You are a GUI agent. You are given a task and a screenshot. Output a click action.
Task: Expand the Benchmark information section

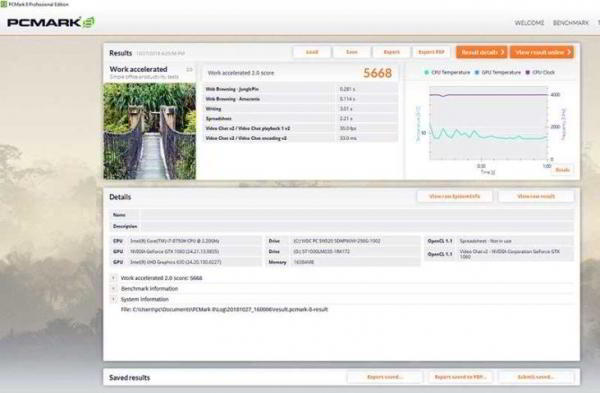pos(113,289)
